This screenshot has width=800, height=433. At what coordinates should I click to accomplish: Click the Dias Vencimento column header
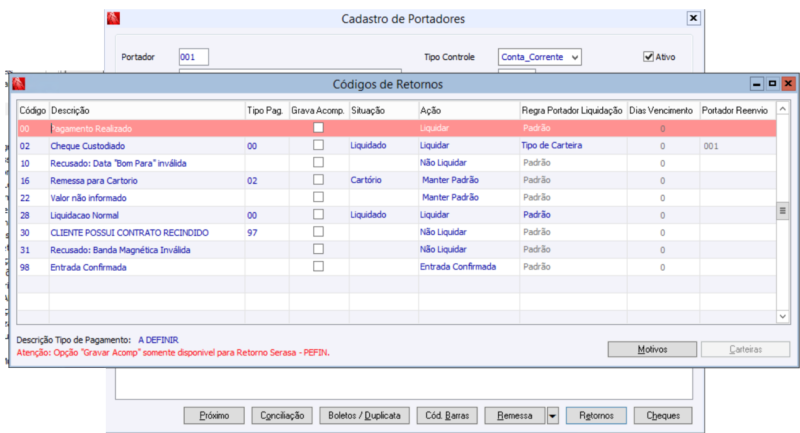pyautogui.click(x=663, y=110)
